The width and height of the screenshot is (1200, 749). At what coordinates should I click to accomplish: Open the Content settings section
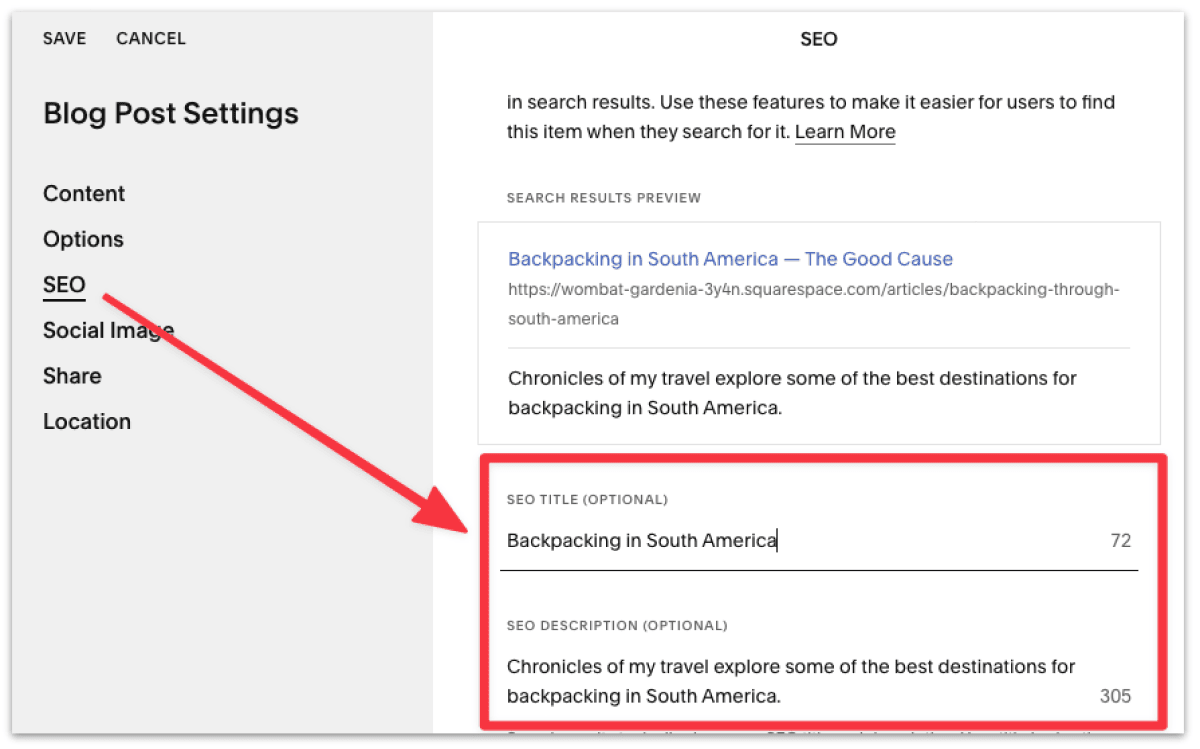(x=83, y=193)
